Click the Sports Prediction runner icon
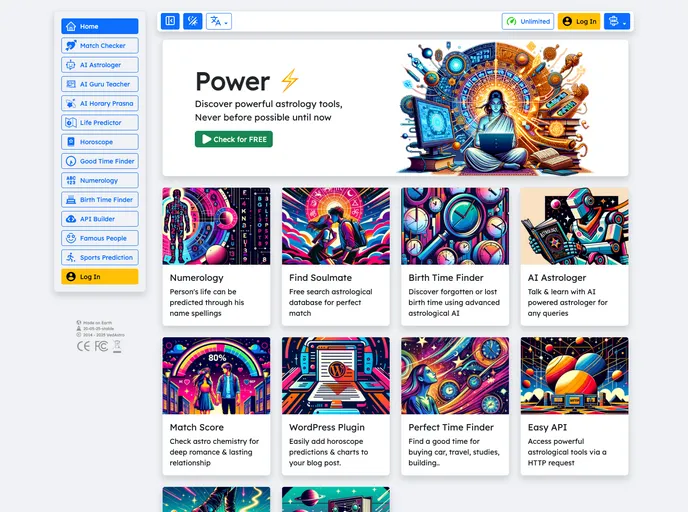This screenshot has height=512, width=688. (x=71, y=257)
